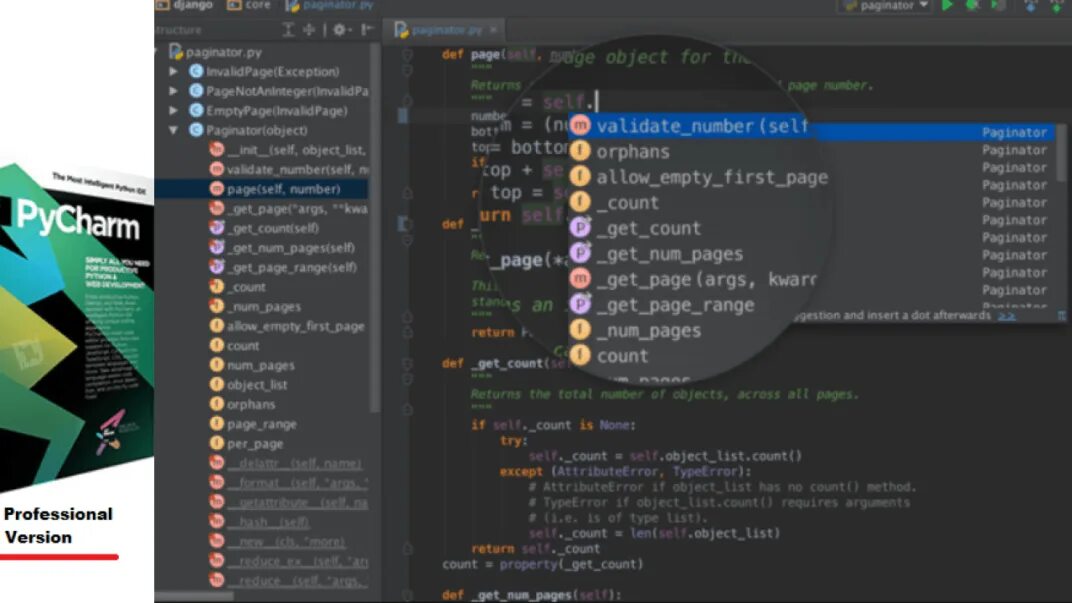Expand the PageNotAnInteger class node

(x=174, y=91)
